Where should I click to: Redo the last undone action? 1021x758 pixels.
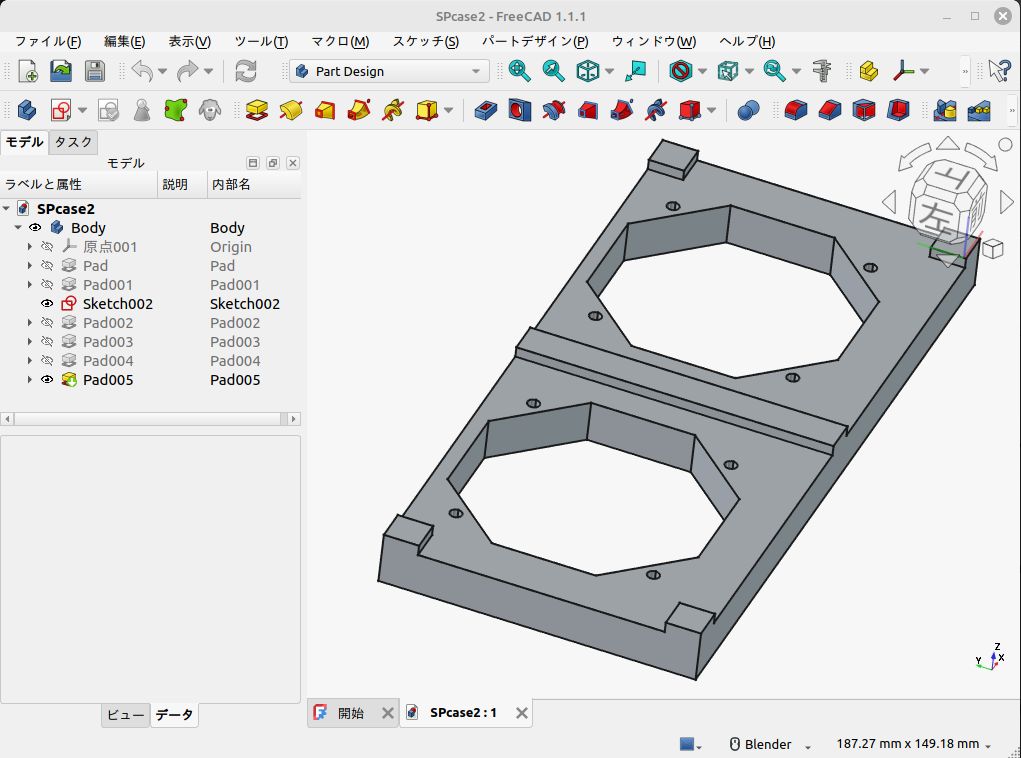pos(188,71)
